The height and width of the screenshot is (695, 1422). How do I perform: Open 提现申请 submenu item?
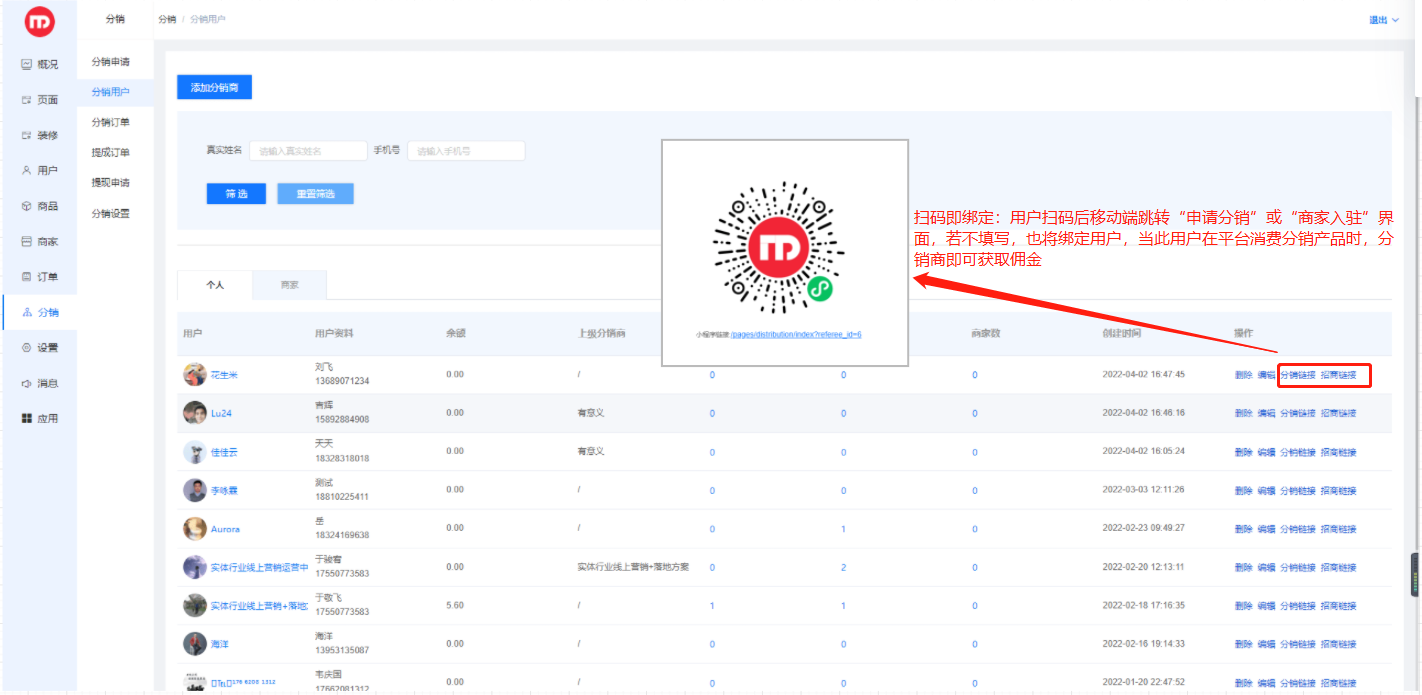[x=110, y=182]
